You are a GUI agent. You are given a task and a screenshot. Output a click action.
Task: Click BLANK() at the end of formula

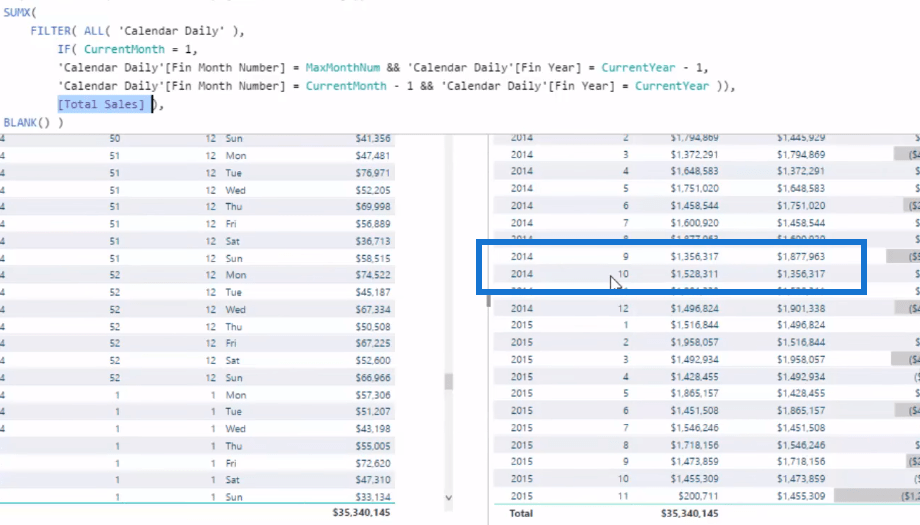[27, 123]
